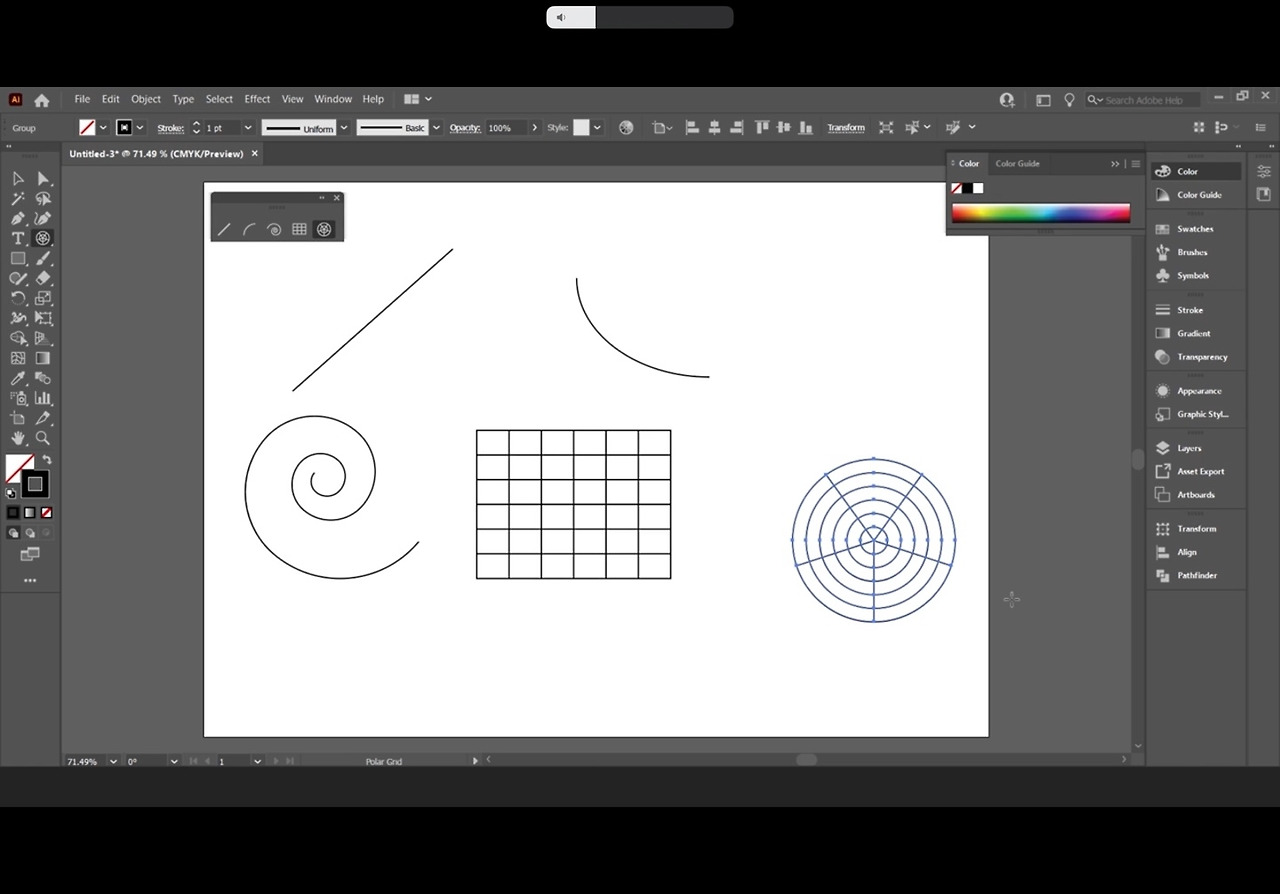Open the Effect menu
The width and height of the screenshot is (1280, 894).
(257, 99)
